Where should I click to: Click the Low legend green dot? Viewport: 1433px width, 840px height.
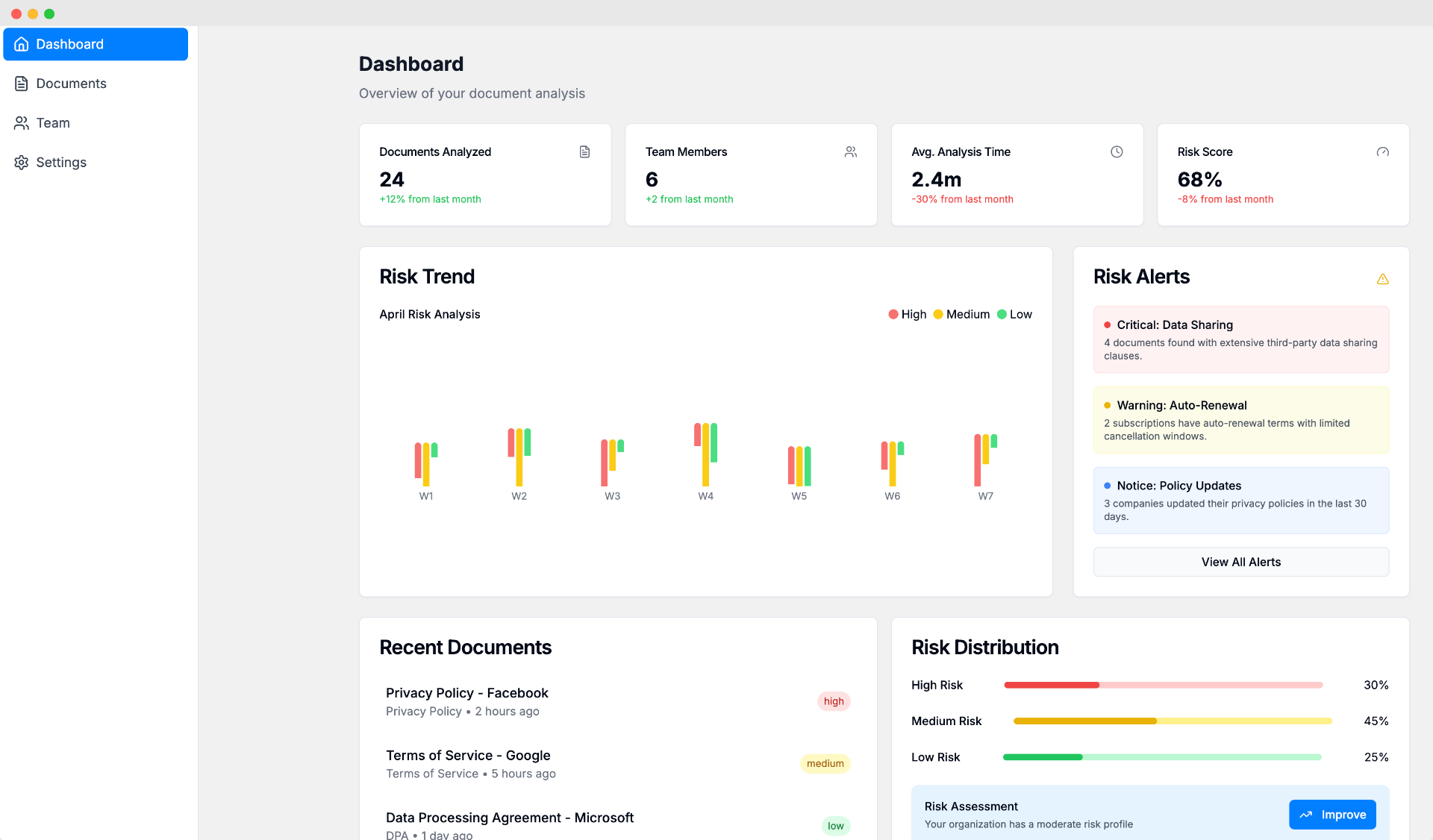click(1002, 314)
